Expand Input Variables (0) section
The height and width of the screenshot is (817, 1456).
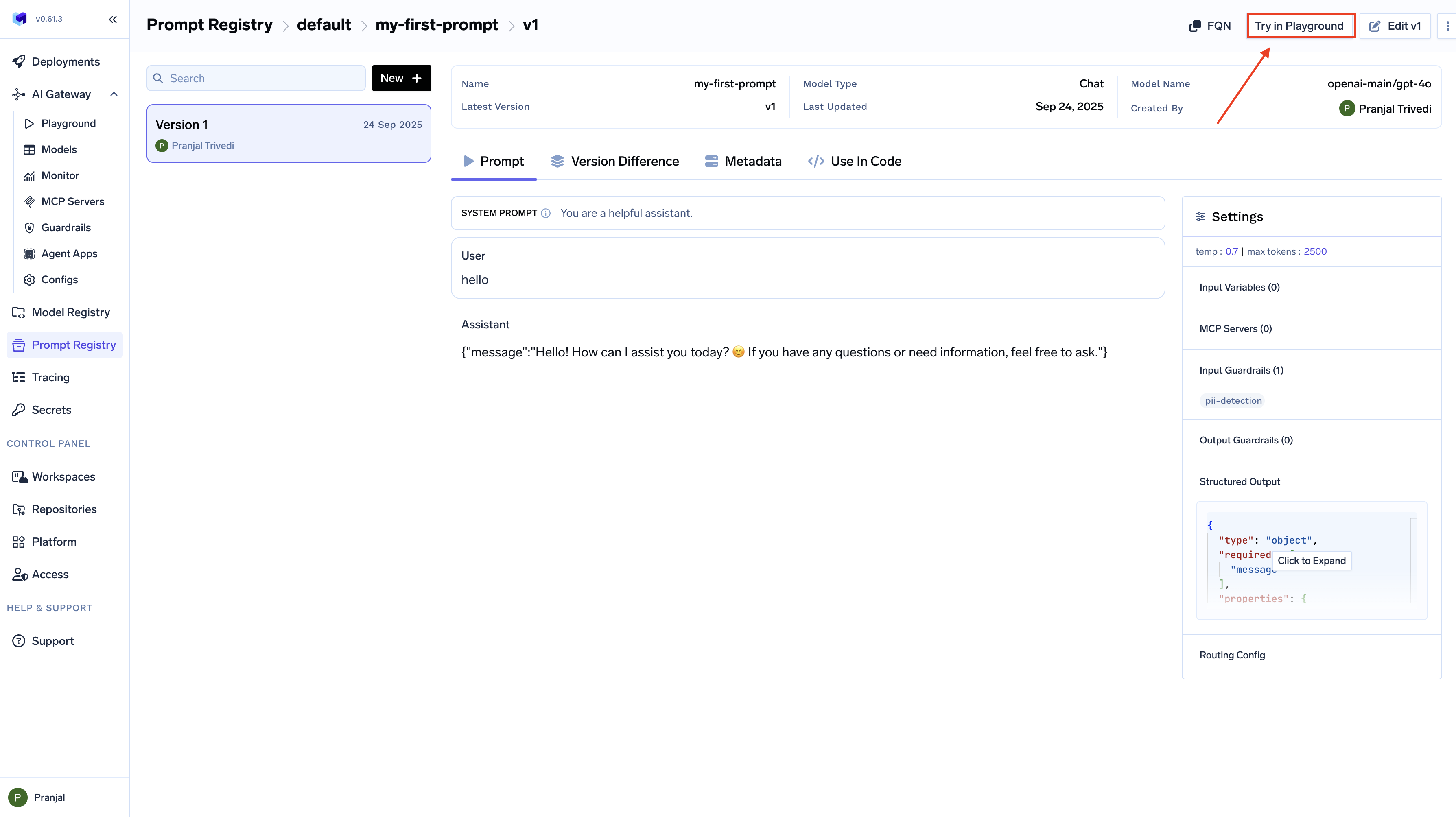pos(1239,287)
